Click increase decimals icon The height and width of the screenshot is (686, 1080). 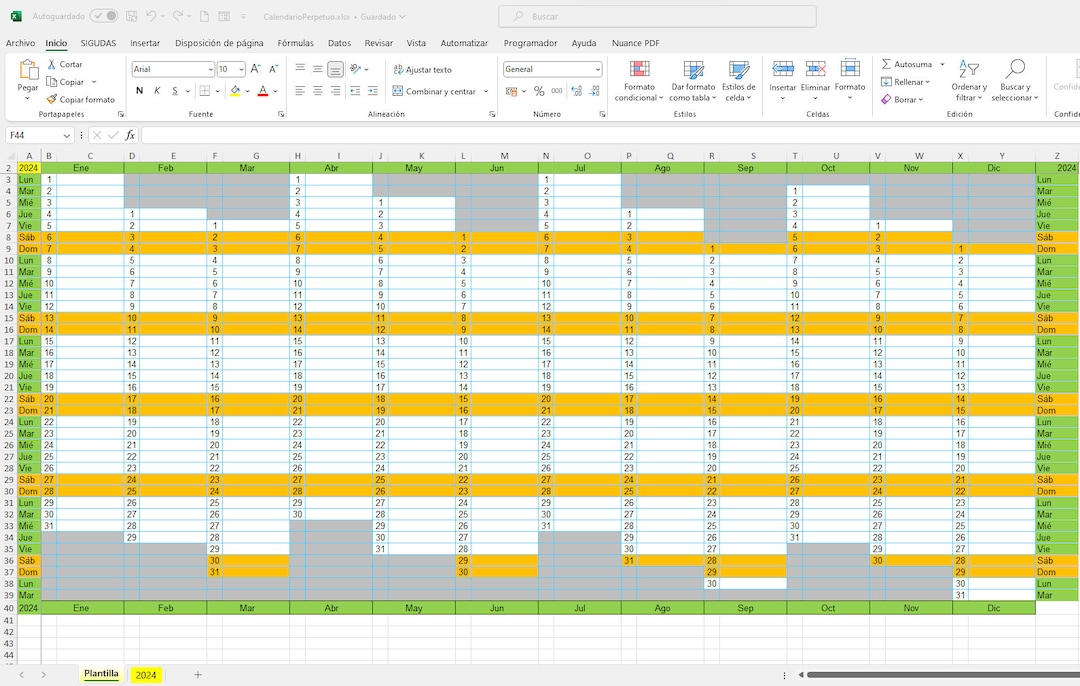(577, 91)
